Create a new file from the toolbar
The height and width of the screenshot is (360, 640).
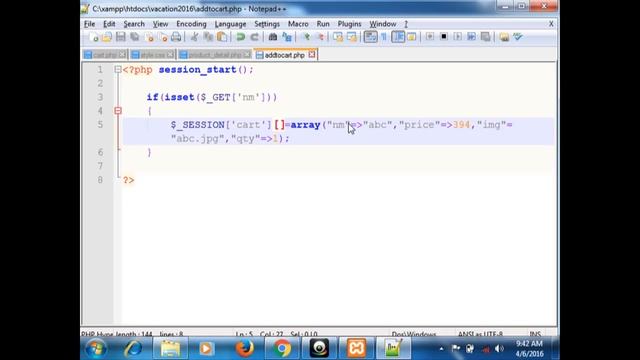pyautogui.click(x=93, y=37)
